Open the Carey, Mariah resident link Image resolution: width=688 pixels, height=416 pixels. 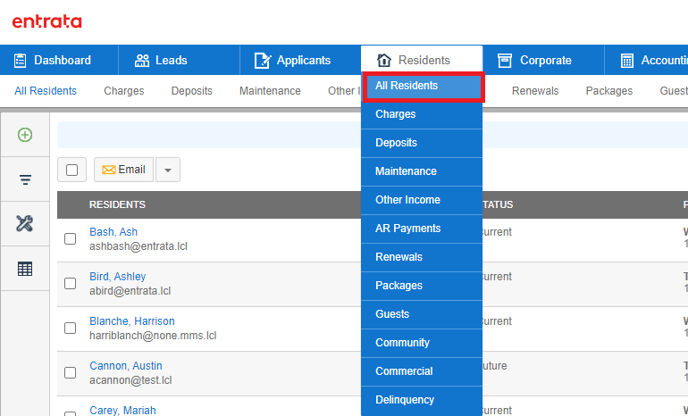122,410
